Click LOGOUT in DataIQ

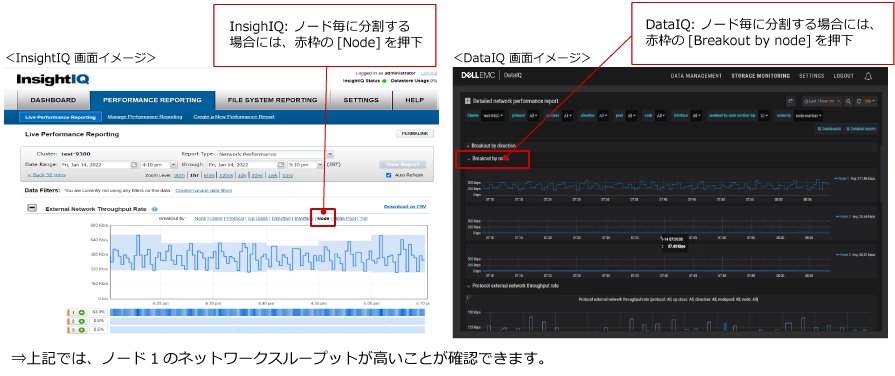click(x=844, y=76)
